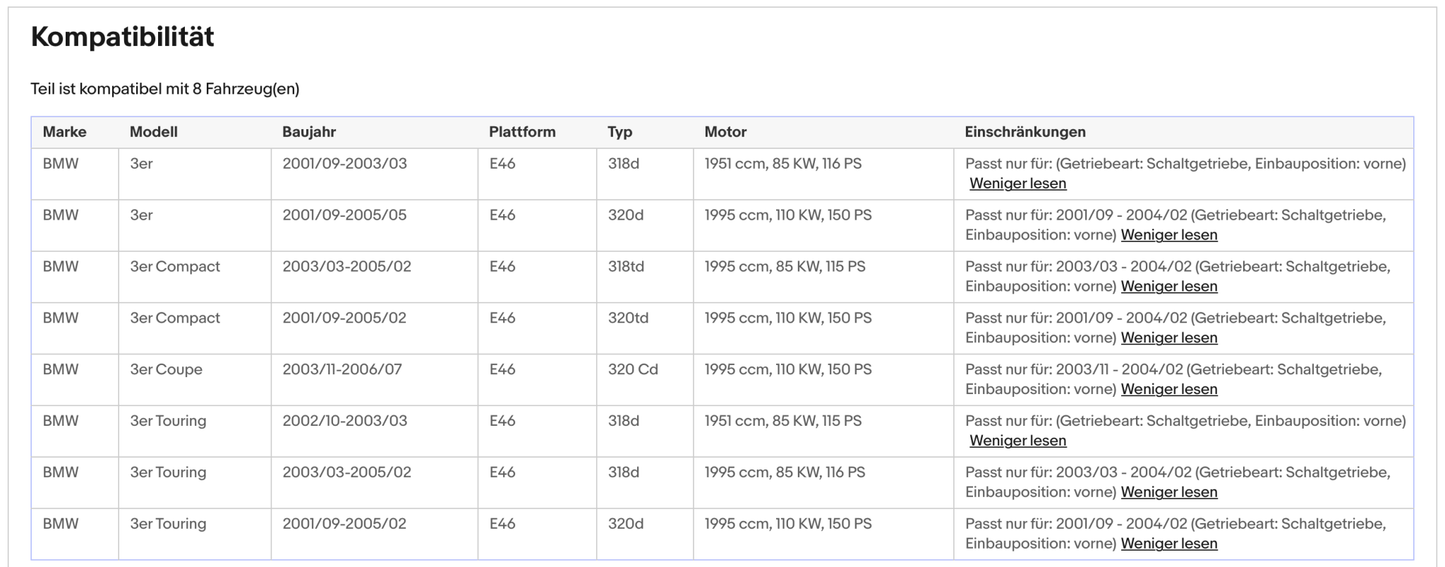This screenshot has width=1445, height=567.
Task: Click the 'Kompatibilität' section heading
Action: [x=122, y=38]
